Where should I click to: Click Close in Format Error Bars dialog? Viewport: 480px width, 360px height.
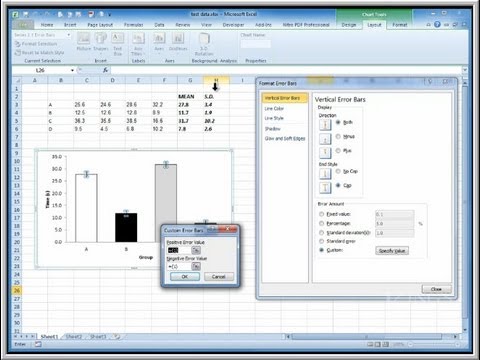437,289
